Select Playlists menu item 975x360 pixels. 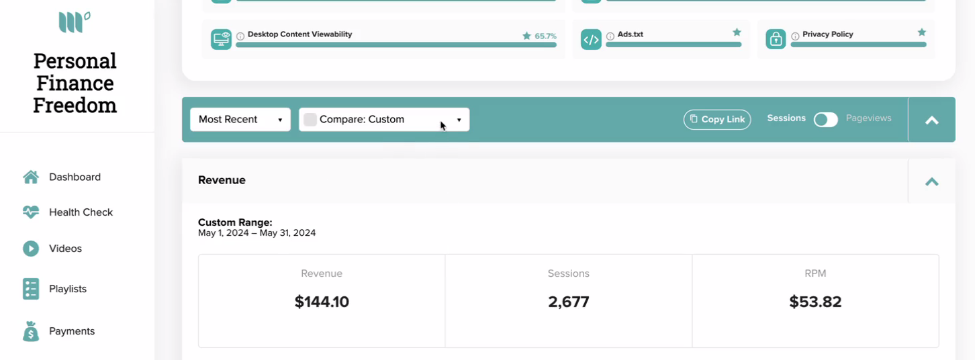pyautogui.click(x=68, y=289)
